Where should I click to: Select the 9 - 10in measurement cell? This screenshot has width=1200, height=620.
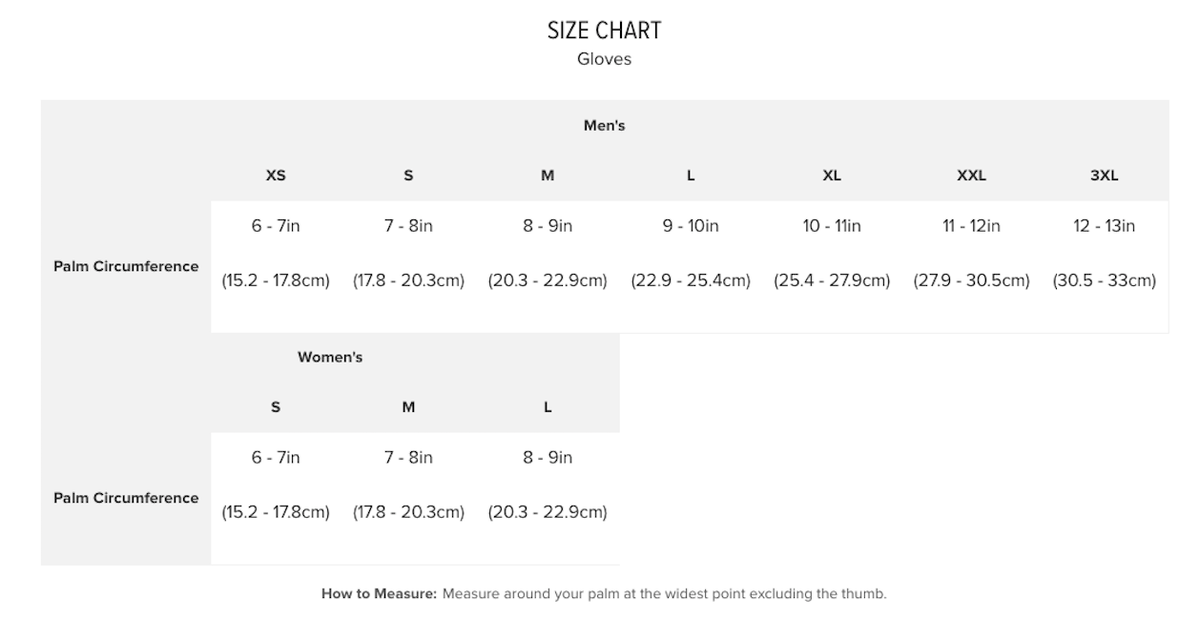[690, 226]
